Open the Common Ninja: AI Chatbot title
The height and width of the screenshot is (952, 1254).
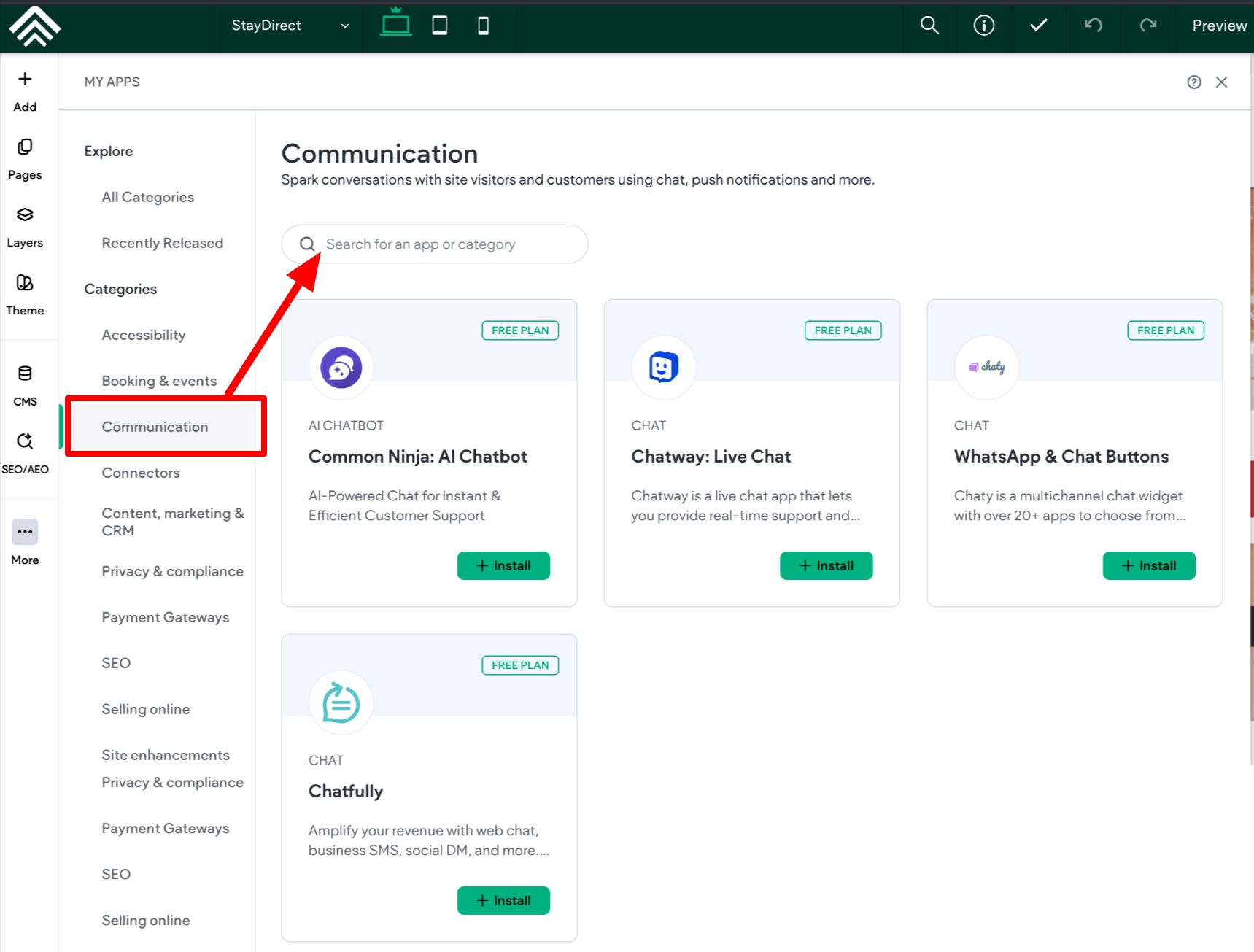pyautogui.click(x=418, y=457)
